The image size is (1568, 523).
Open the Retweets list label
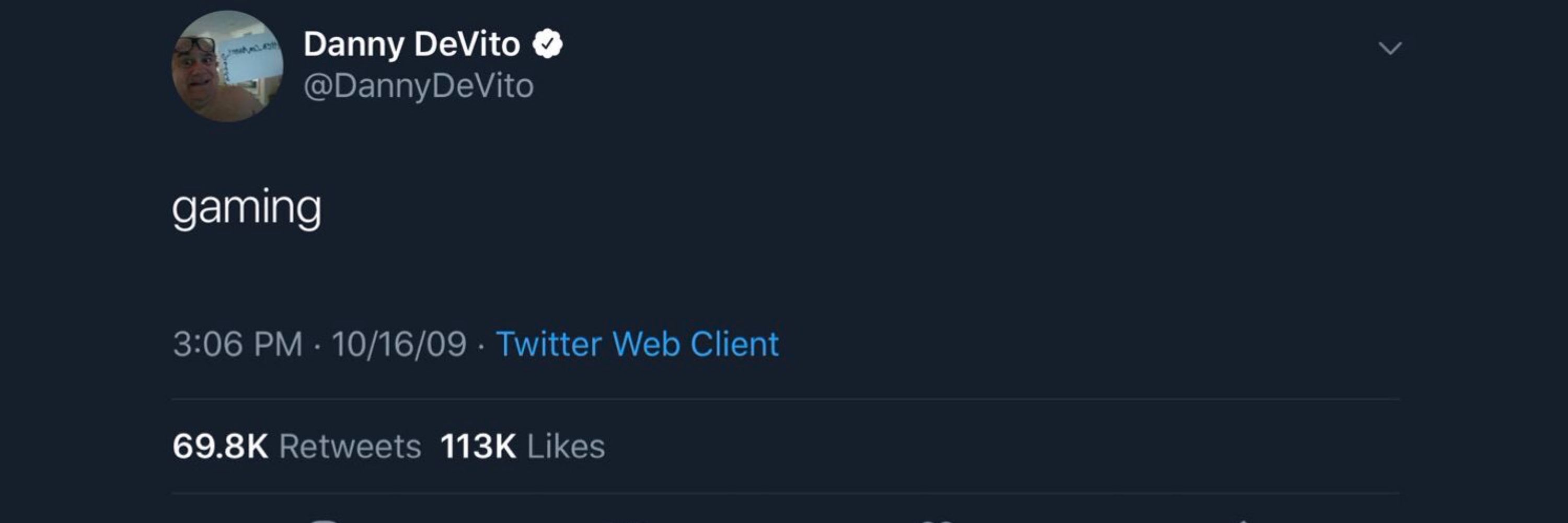click(x=350, y=446)
